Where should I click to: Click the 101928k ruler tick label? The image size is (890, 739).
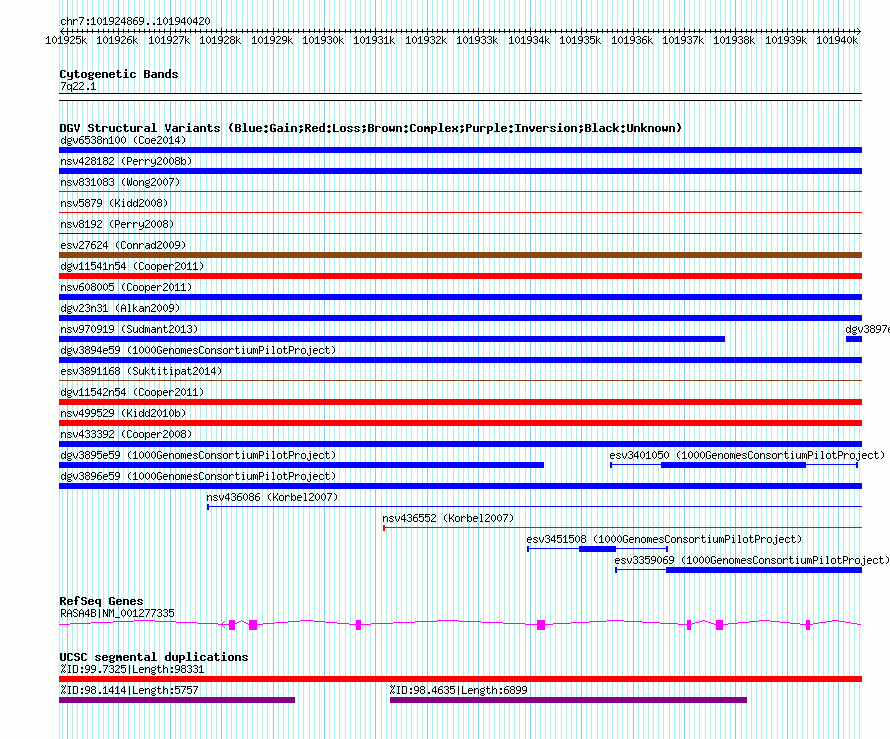click(x=220, y=40)
